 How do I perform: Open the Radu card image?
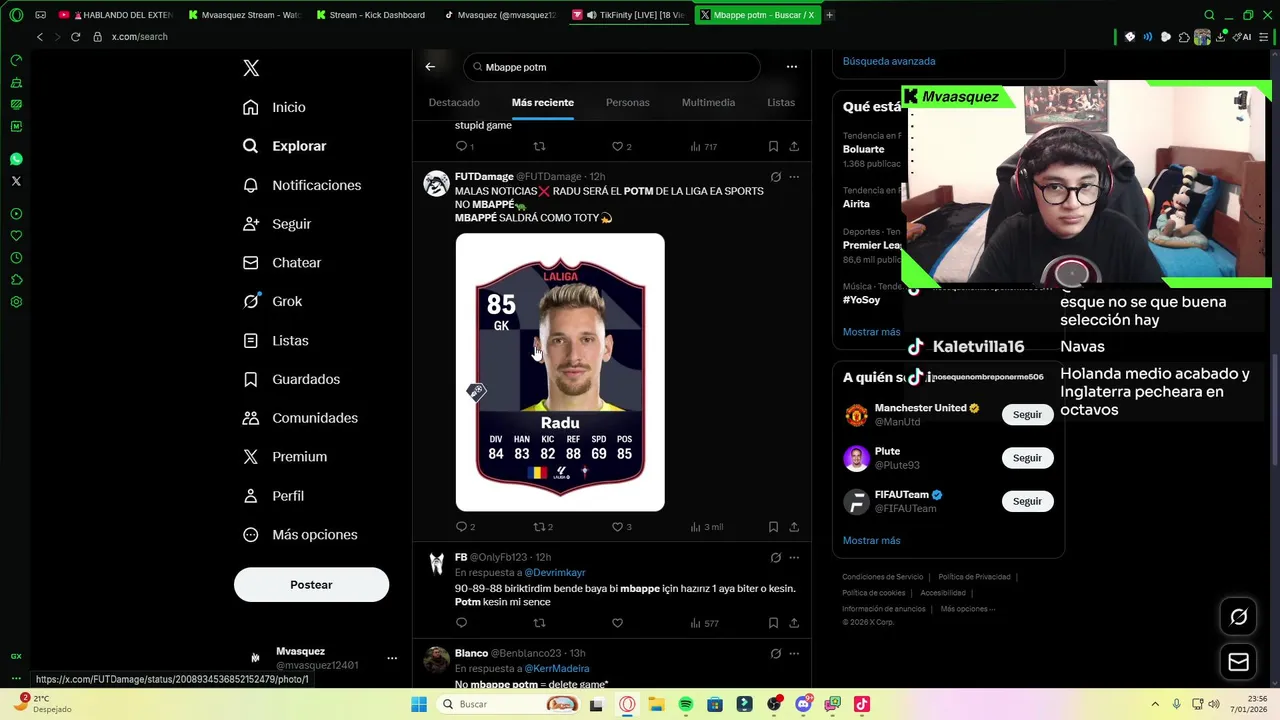(560, 372)
